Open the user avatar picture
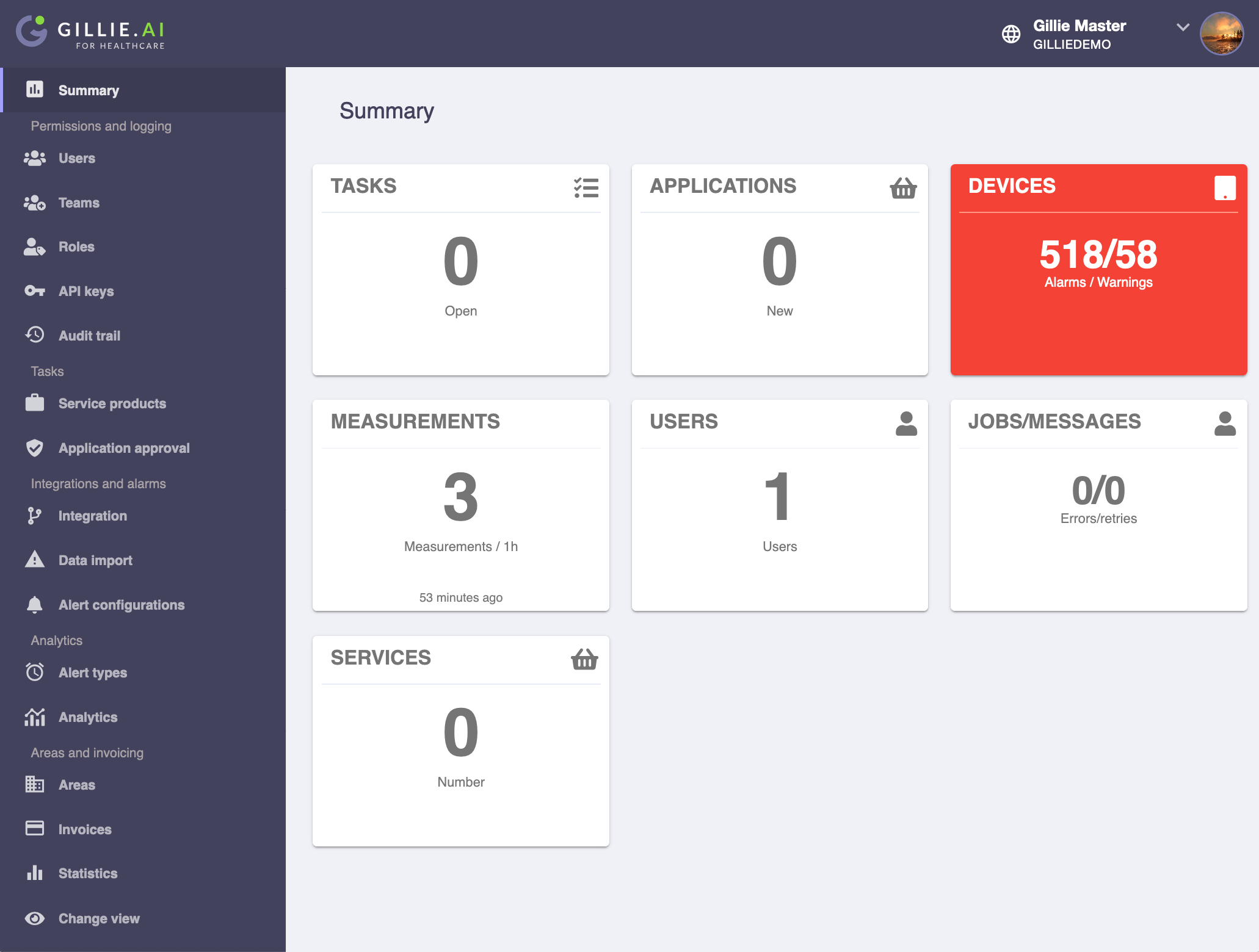Image resolution: width=1259 pixels, height=952 pixels. [x=1221, y=34]
